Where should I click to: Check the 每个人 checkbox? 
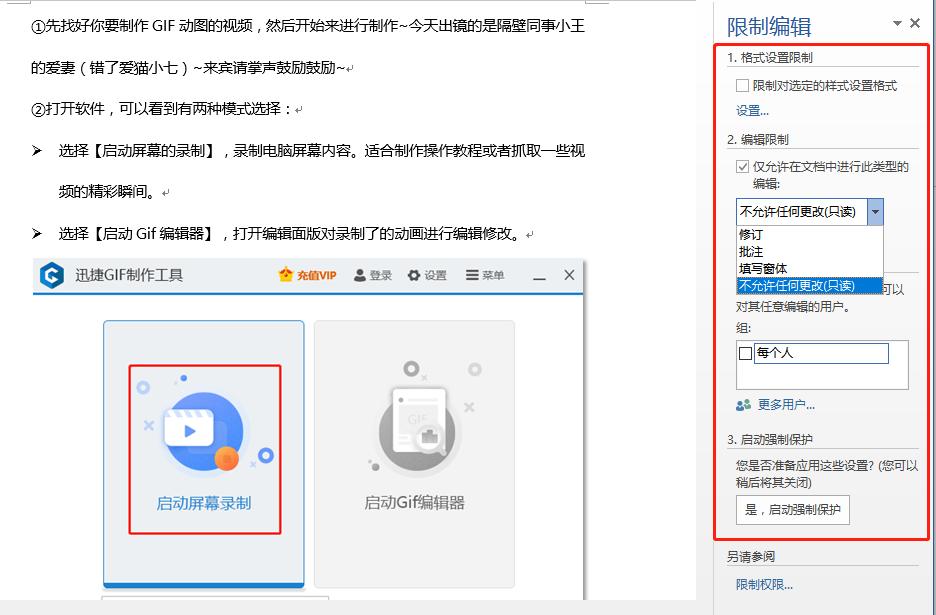744,353
